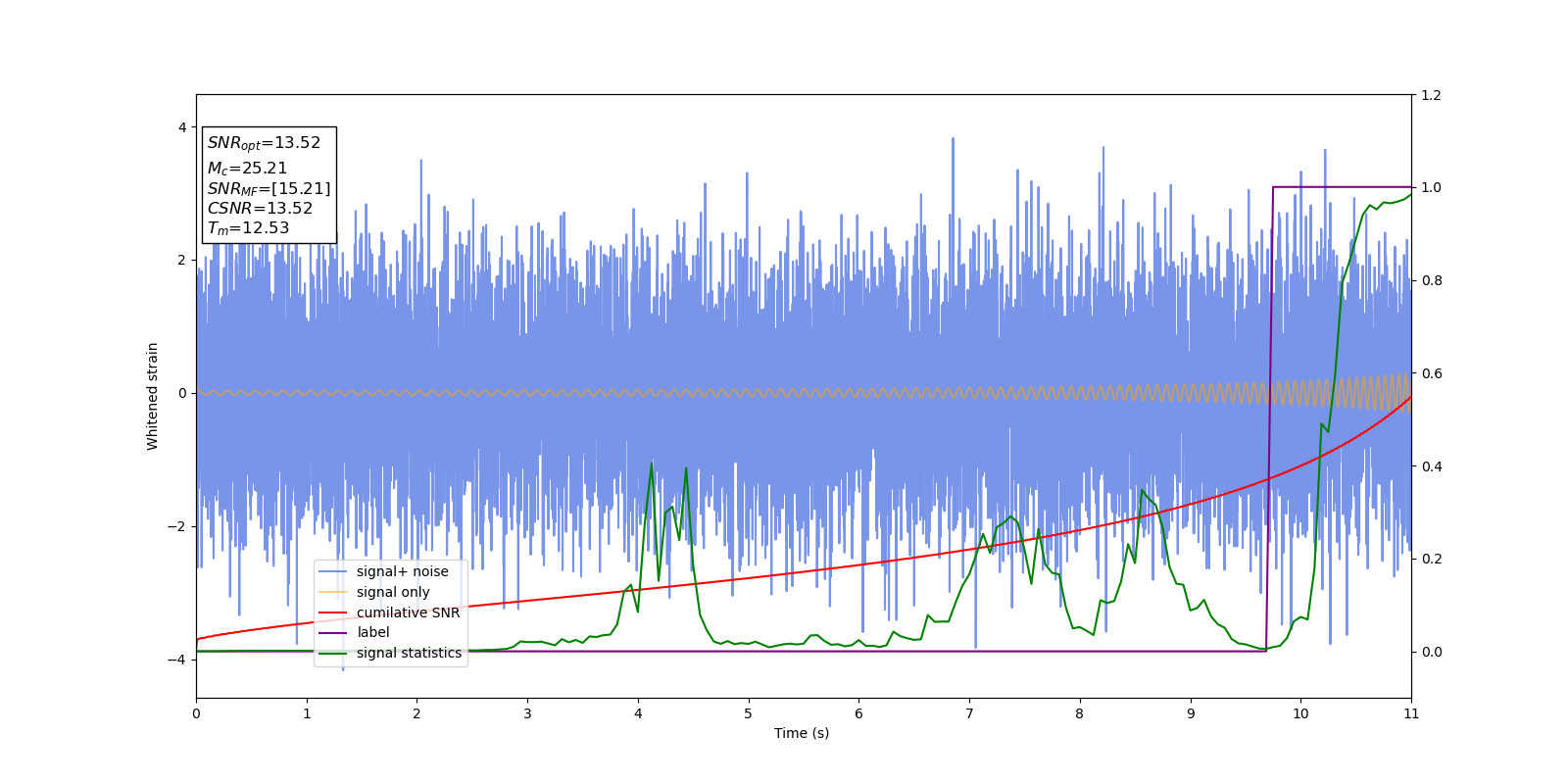The image size is (1568, 784).
Task: Click the right y-axis tick label 0.6
Action: pos(1431,373)
